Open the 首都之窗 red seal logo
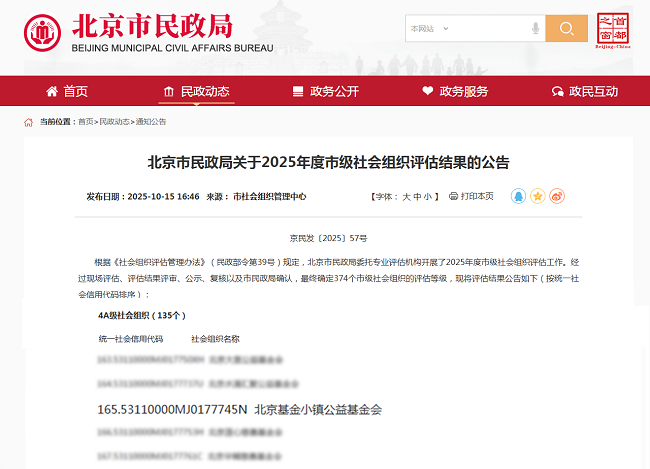This screenshot has width=650, height=469. [x=614, y=30]
